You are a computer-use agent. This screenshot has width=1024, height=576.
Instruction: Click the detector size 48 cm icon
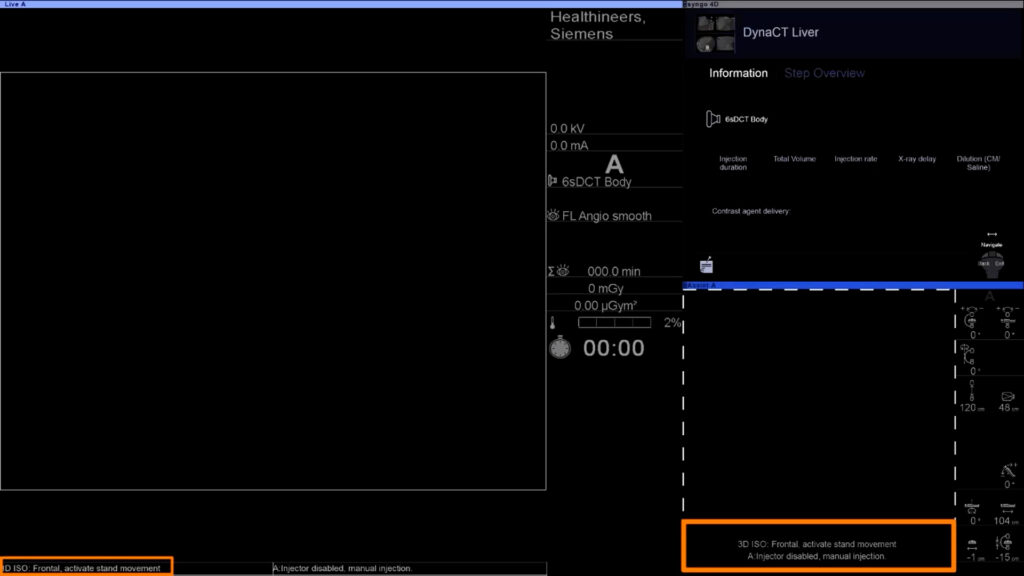click(1005, 396)
